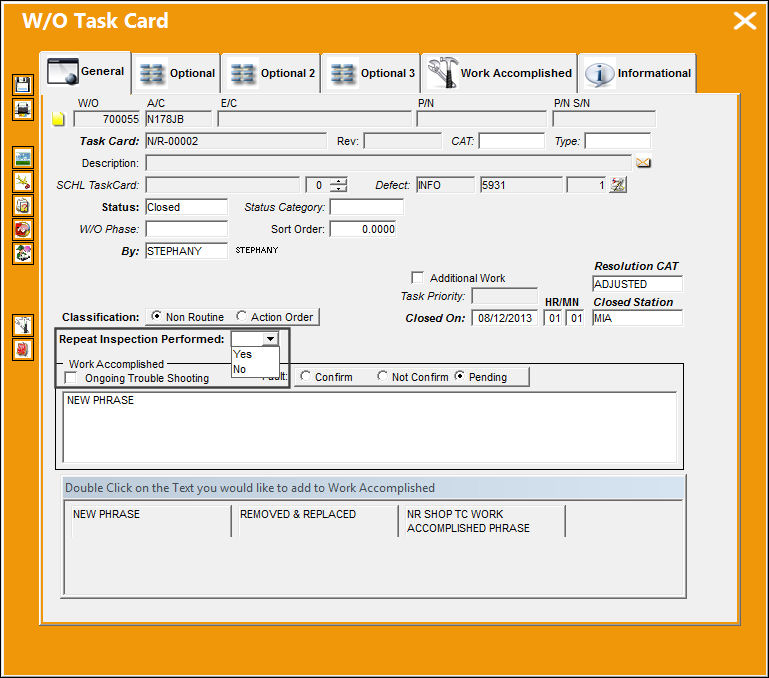Viewport: 769px width, 678px height.
Task: Select Action Order classification
Action: coord(241,316)
